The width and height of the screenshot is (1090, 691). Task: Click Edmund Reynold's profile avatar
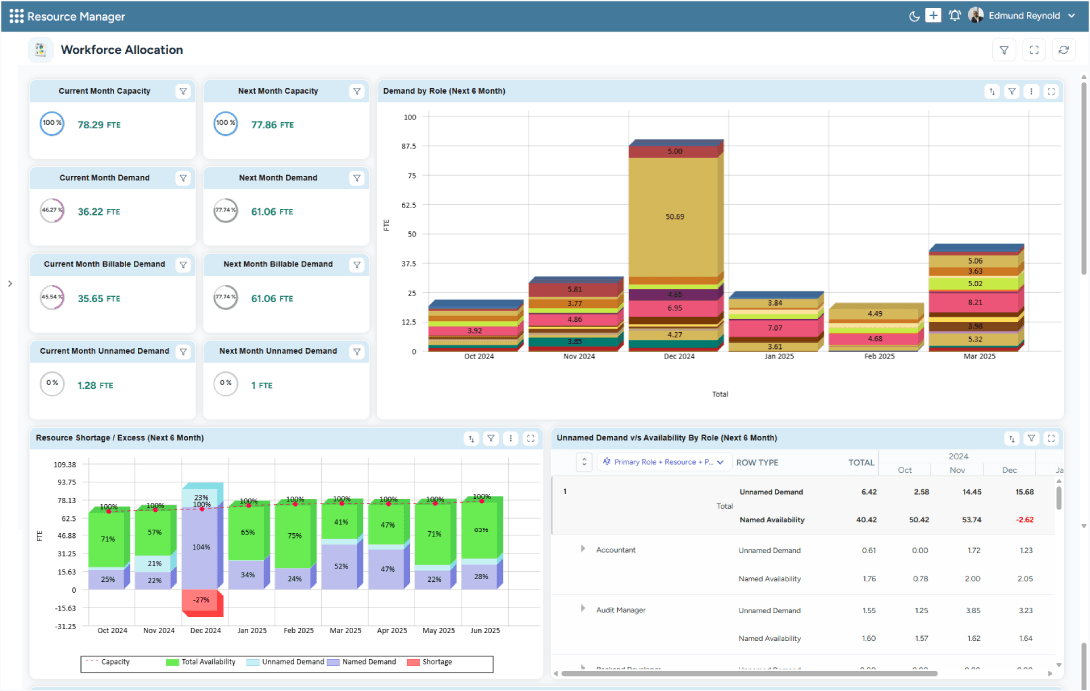click(x=976, y=15)
